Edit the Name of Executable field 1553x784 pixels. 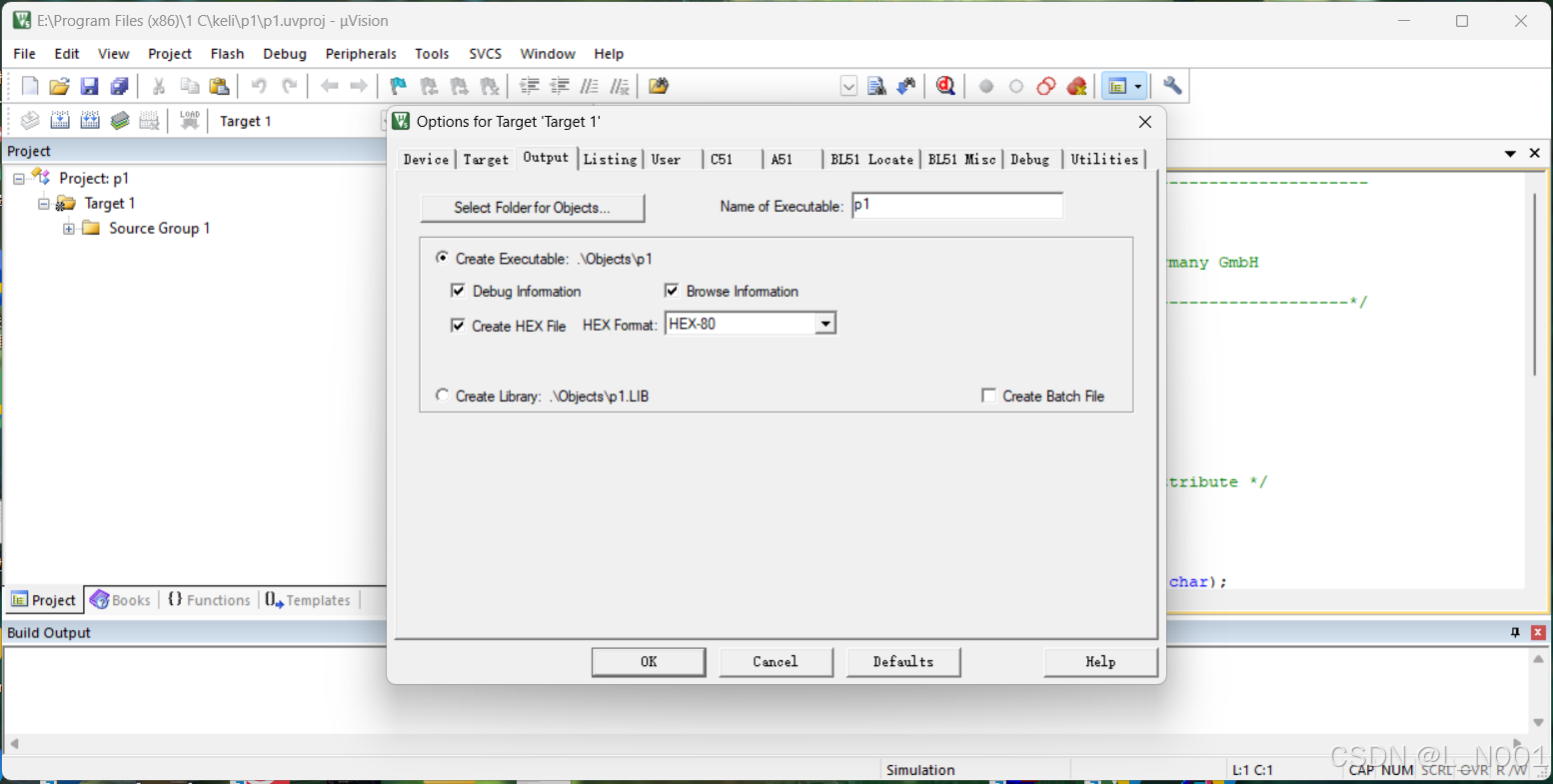[957, 206]
